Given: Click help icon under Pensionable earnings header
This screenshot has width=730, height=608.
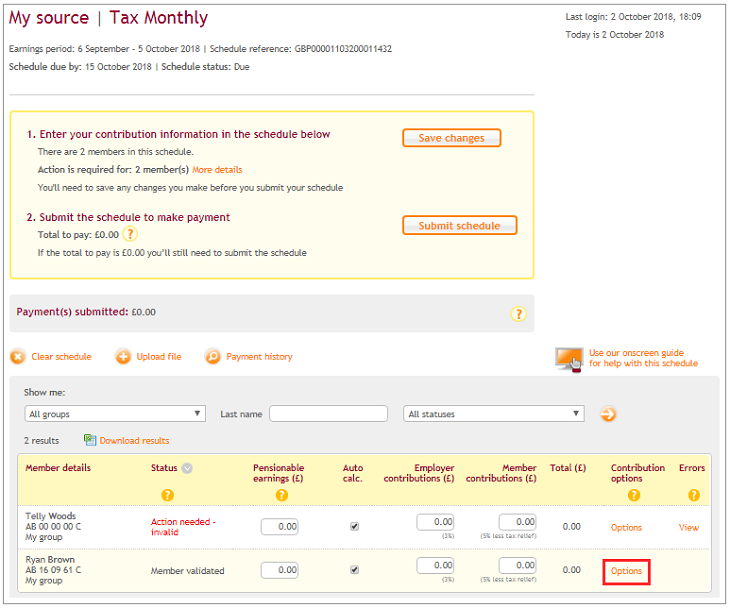Looking at the screenshot, I should pyautogui.click(x=282, y=495).
